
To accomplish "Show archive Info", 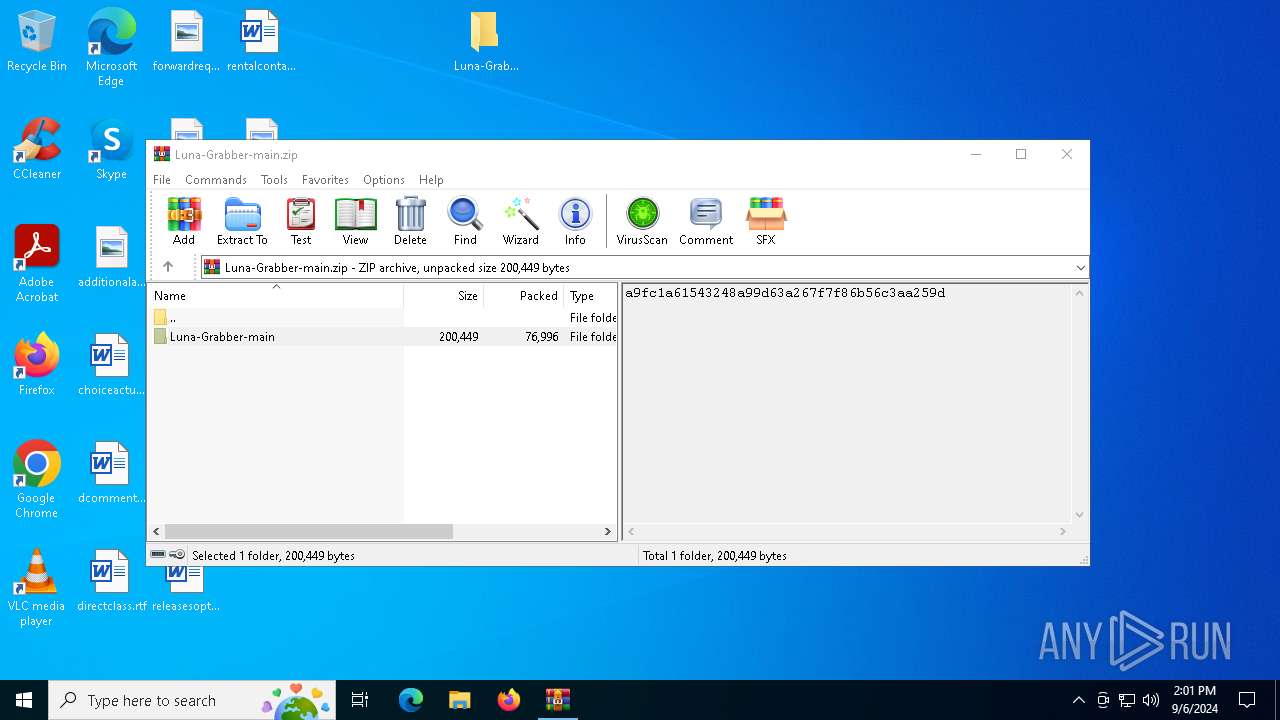I will click(x=575, y=221).
